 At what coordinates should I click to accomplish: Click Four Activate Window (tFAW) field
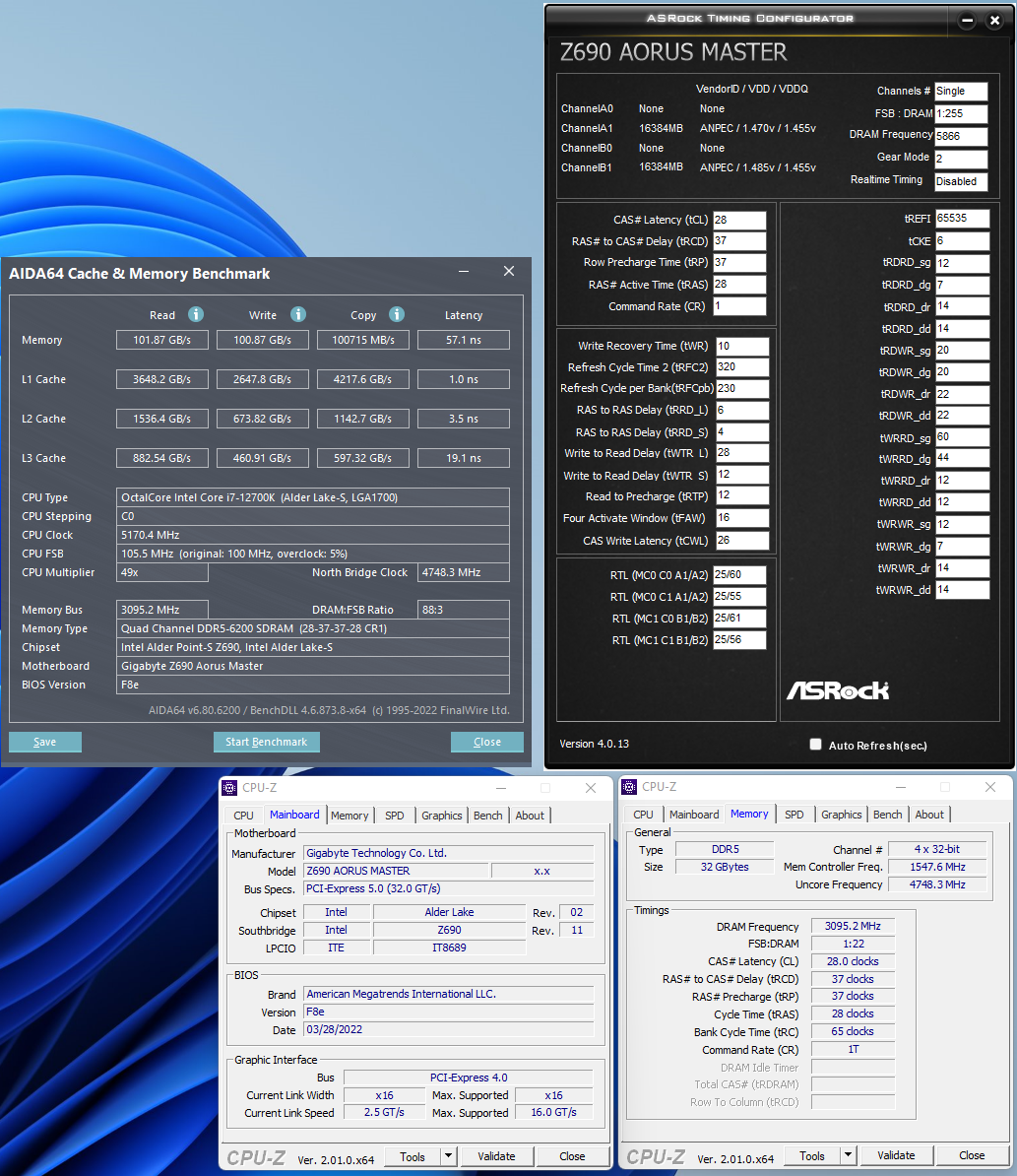tap(742, 517)
